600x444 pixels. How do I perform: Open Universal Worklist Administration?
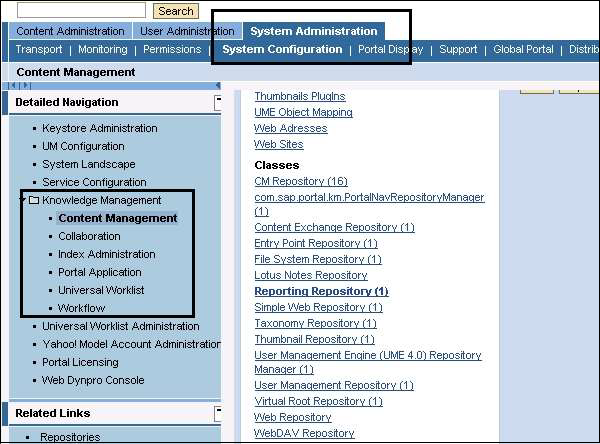tap(121, 326)
